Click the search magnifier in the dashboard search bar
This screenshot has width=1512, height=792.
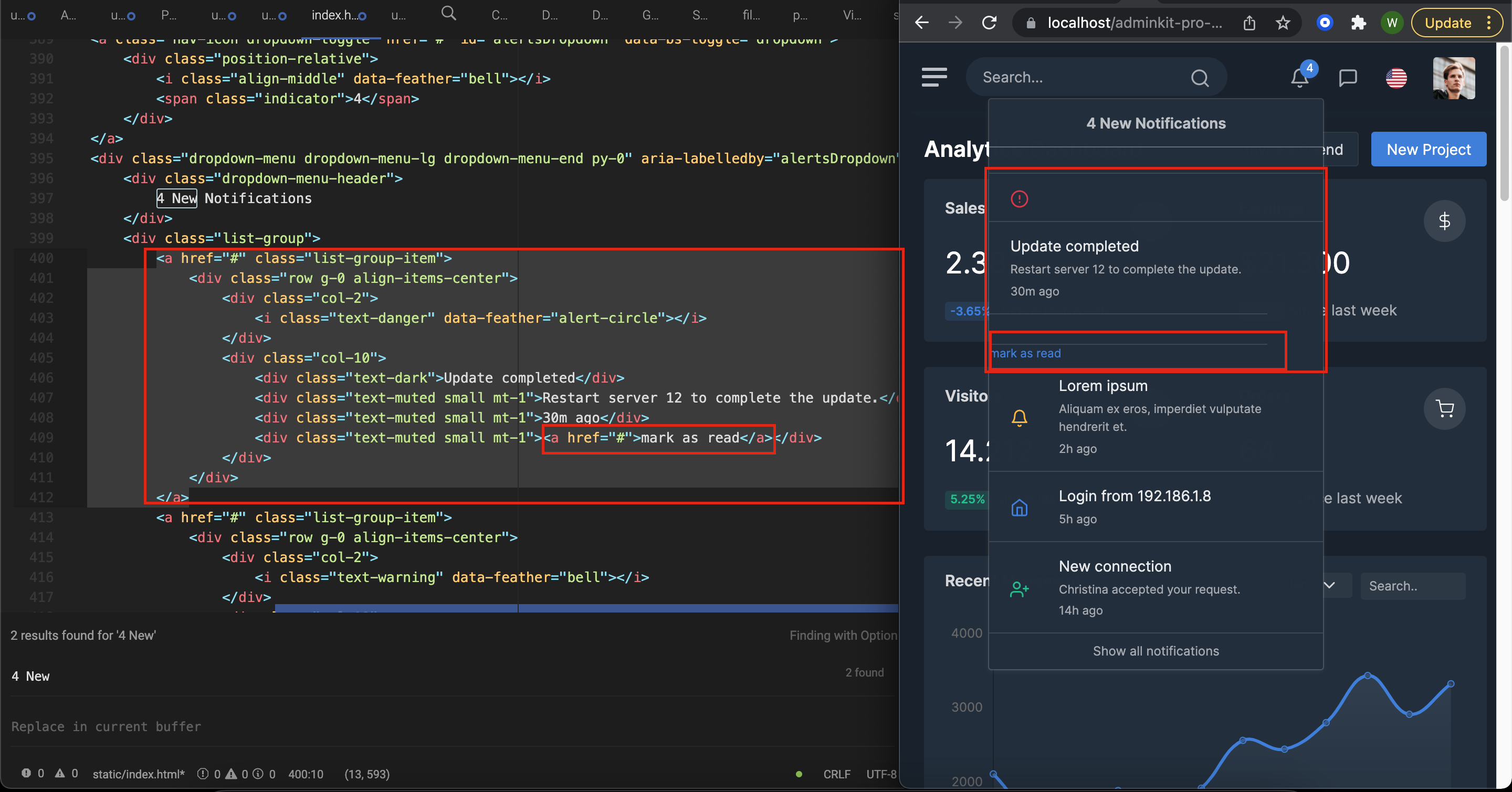(1200, 78)
